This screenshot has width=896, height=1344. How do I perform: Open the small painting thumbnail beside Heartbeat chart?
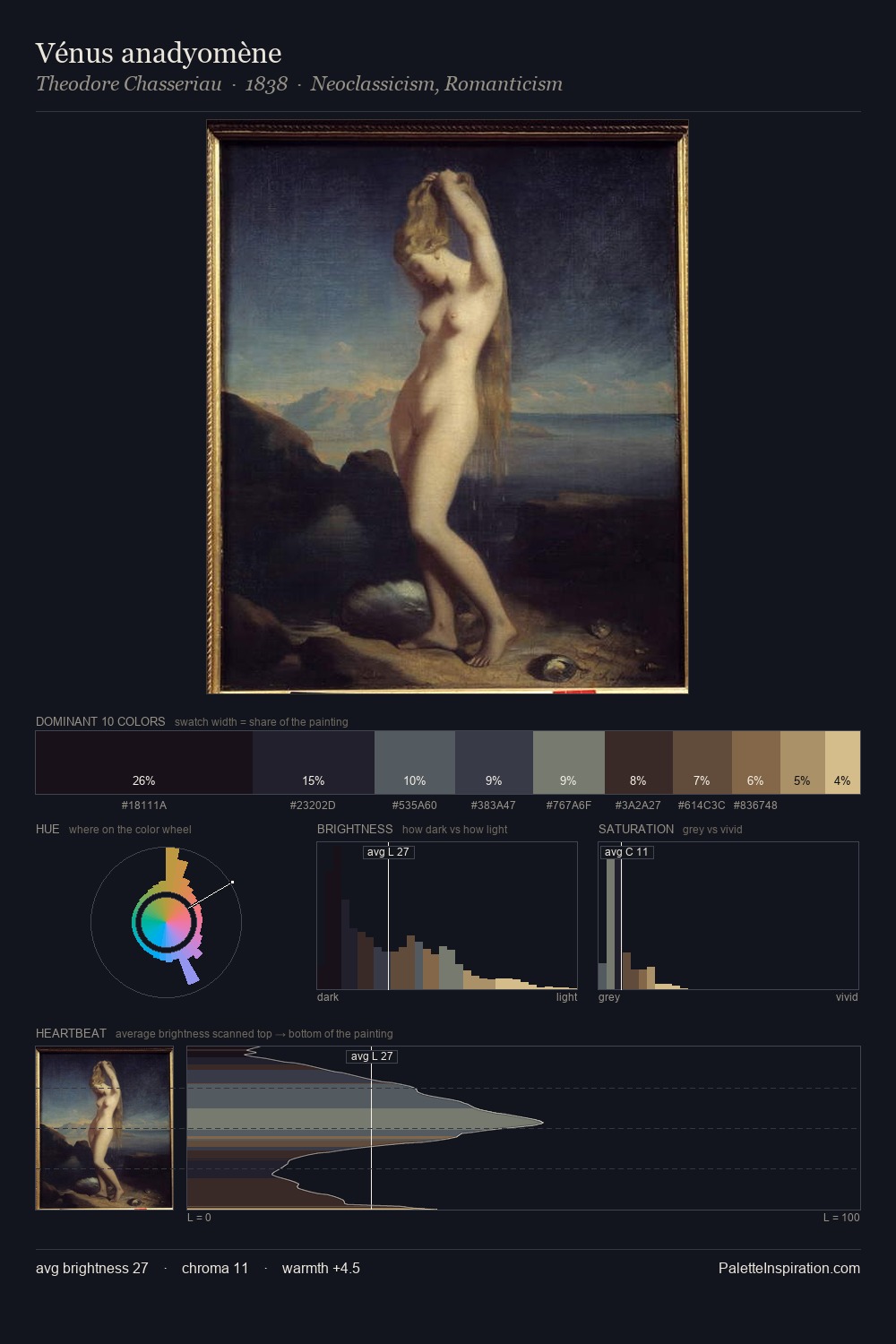pyautogui.click(x=104, y=1128)
